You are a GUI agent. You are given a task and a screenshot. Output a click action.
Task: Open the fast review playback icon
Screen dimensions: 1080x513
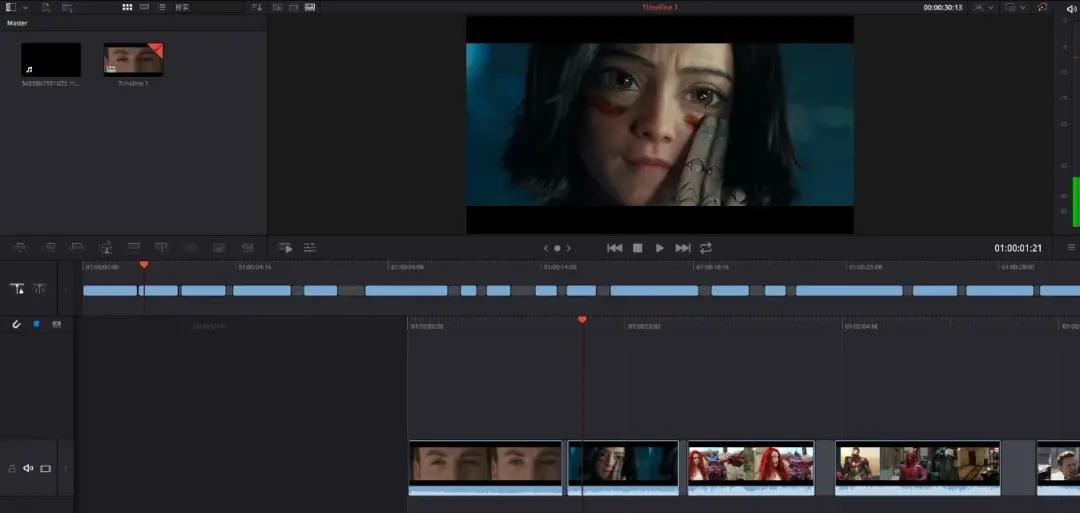pos(285,247)
